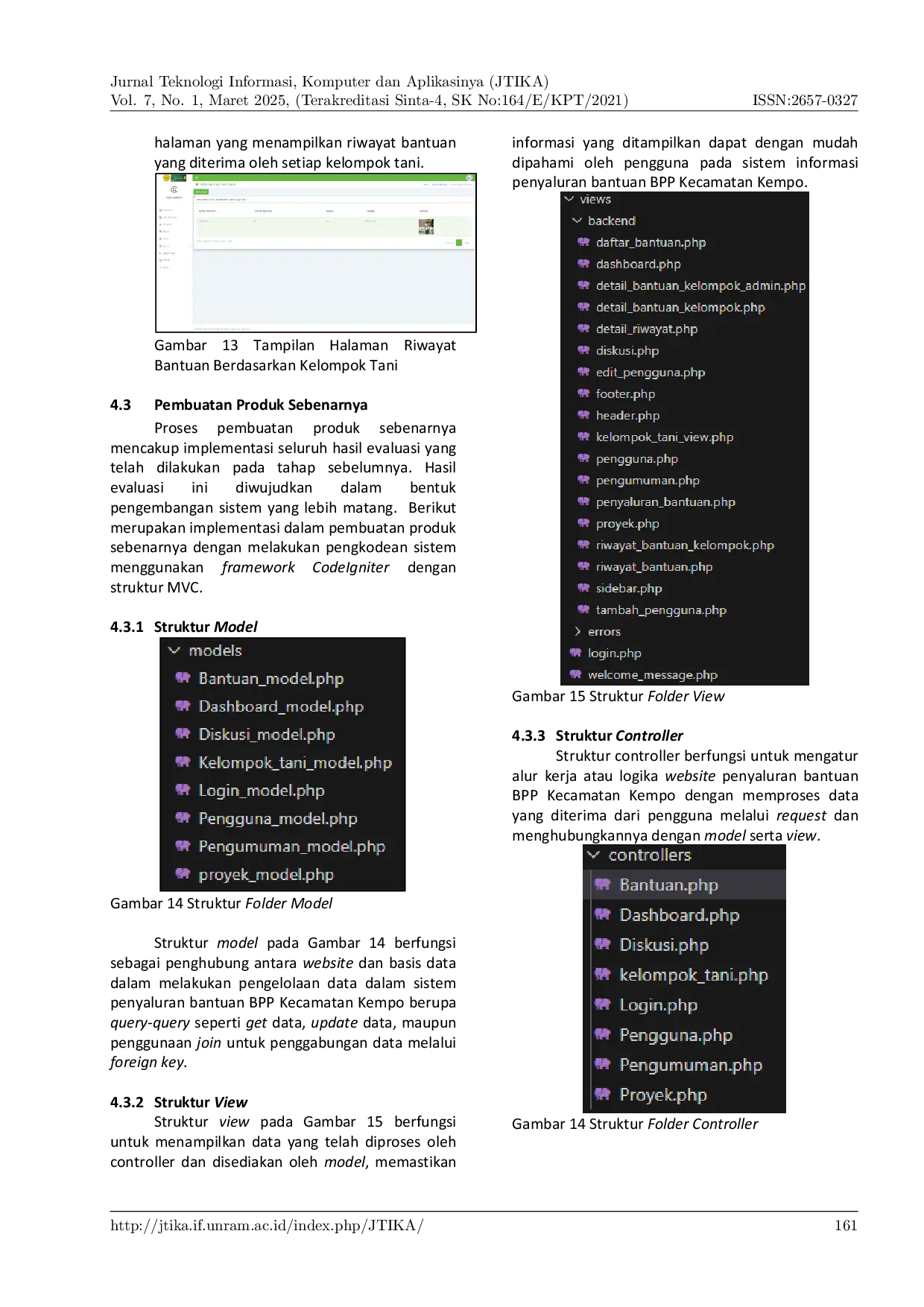Screen dimensions: 924x1307
Task: Collapse the controllers folder
Action: pos(593,855)
